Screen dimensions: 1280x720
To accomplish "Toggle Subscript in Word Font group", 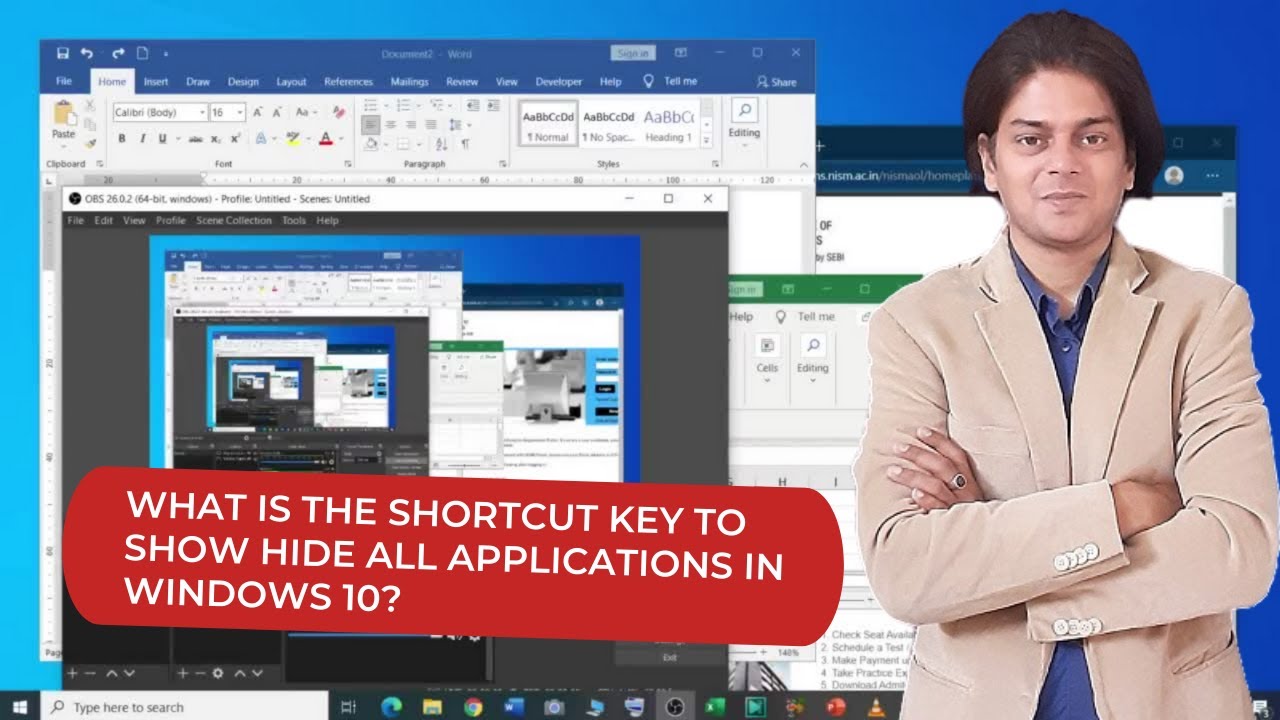I will pos(217,139).
